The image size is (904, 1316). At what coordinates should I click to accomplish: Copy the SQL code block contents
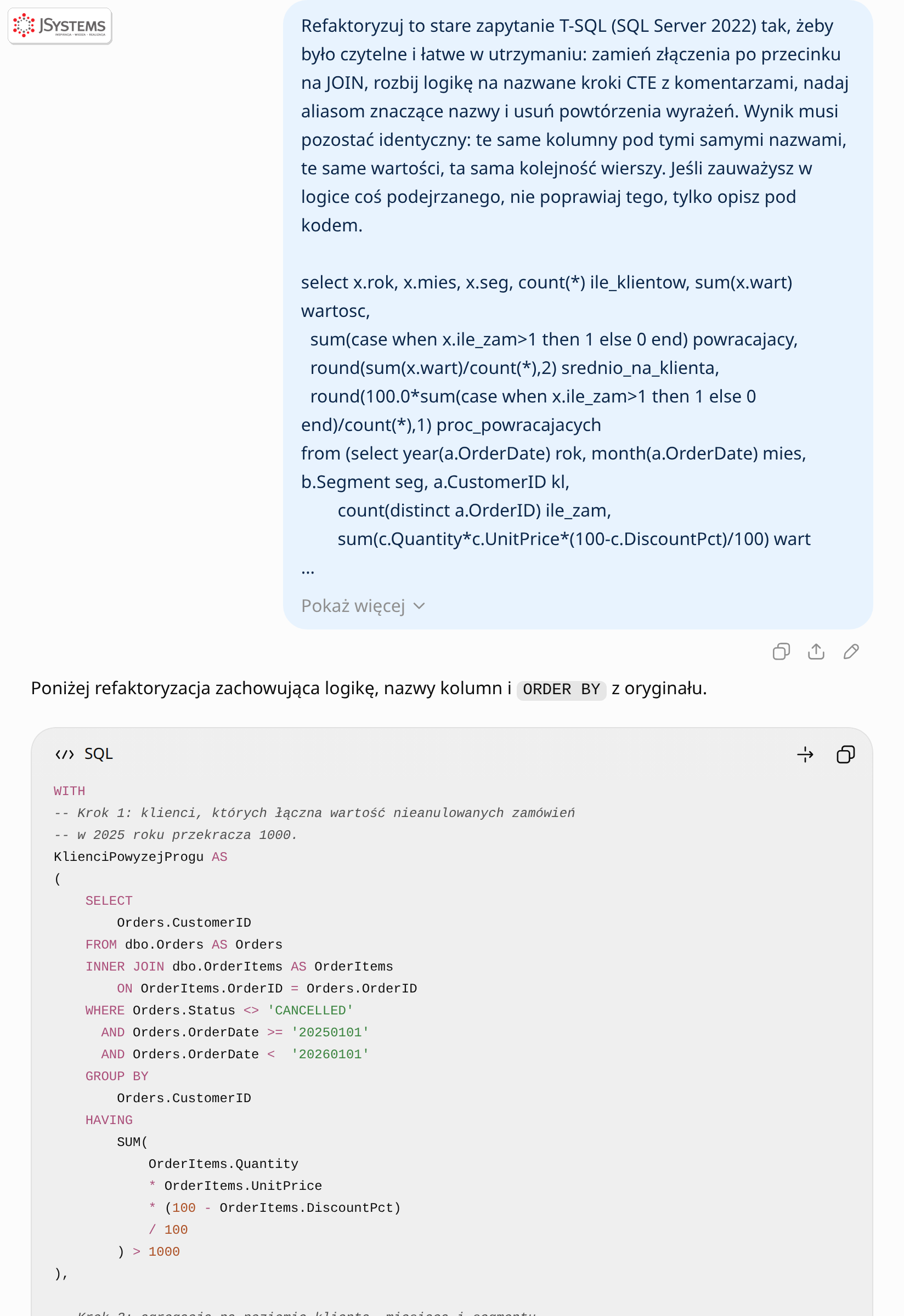[845, 755]
